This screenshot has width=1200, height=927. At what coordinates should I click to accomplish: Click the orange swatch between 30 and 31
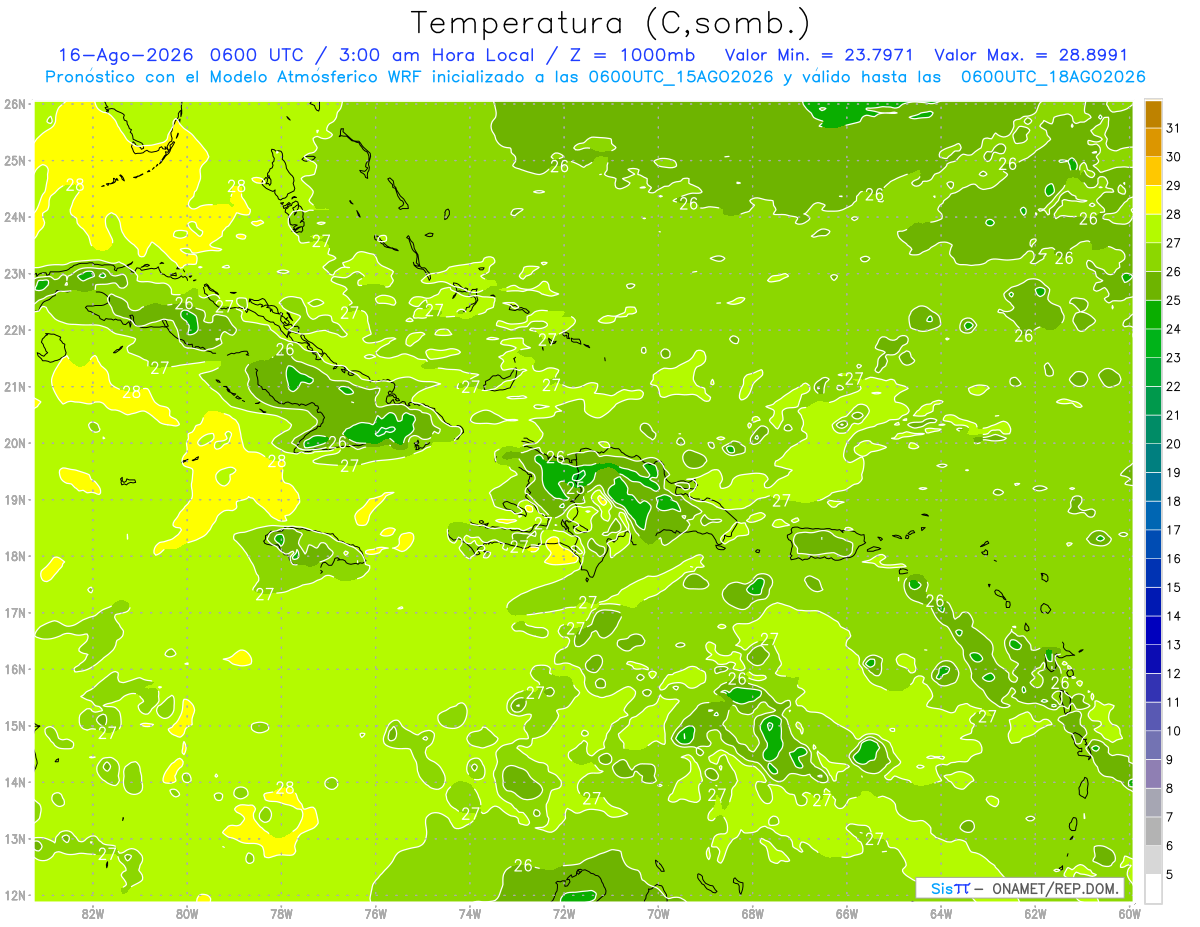1153,143
